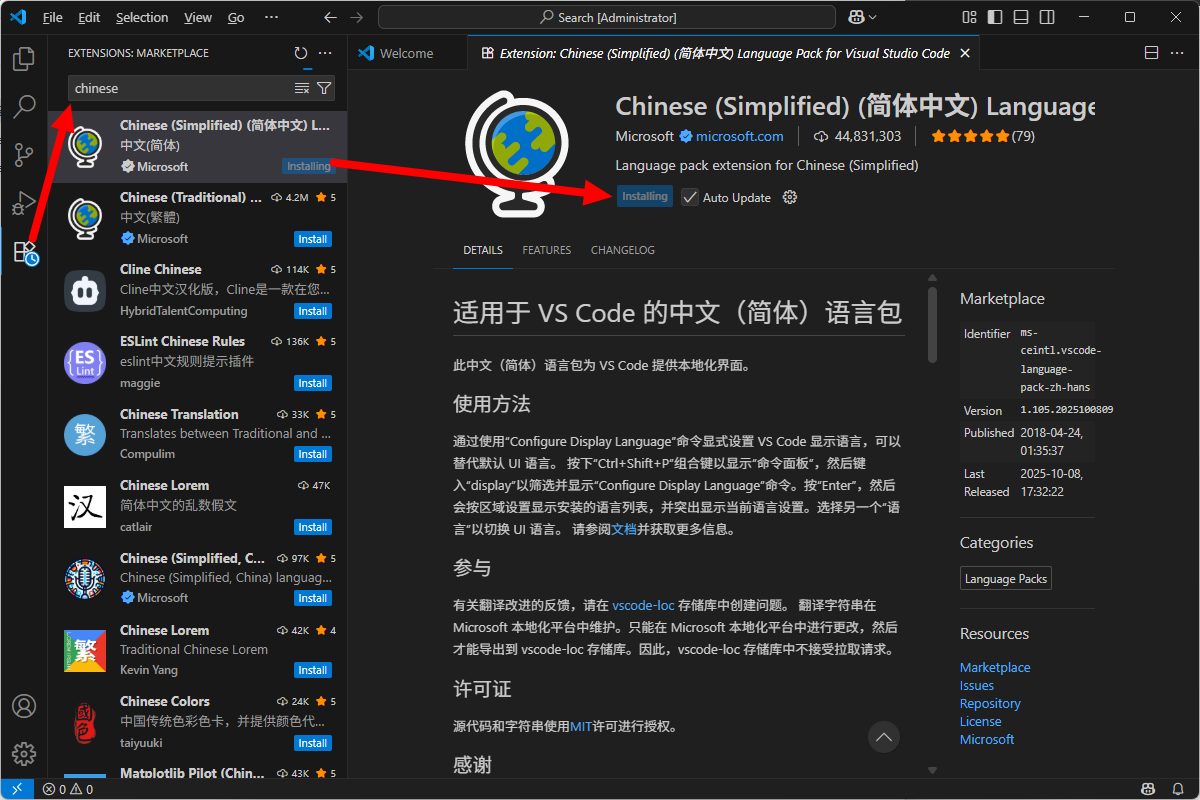Split the editor to the right

pyautogui.click(x=1151, y=53)
